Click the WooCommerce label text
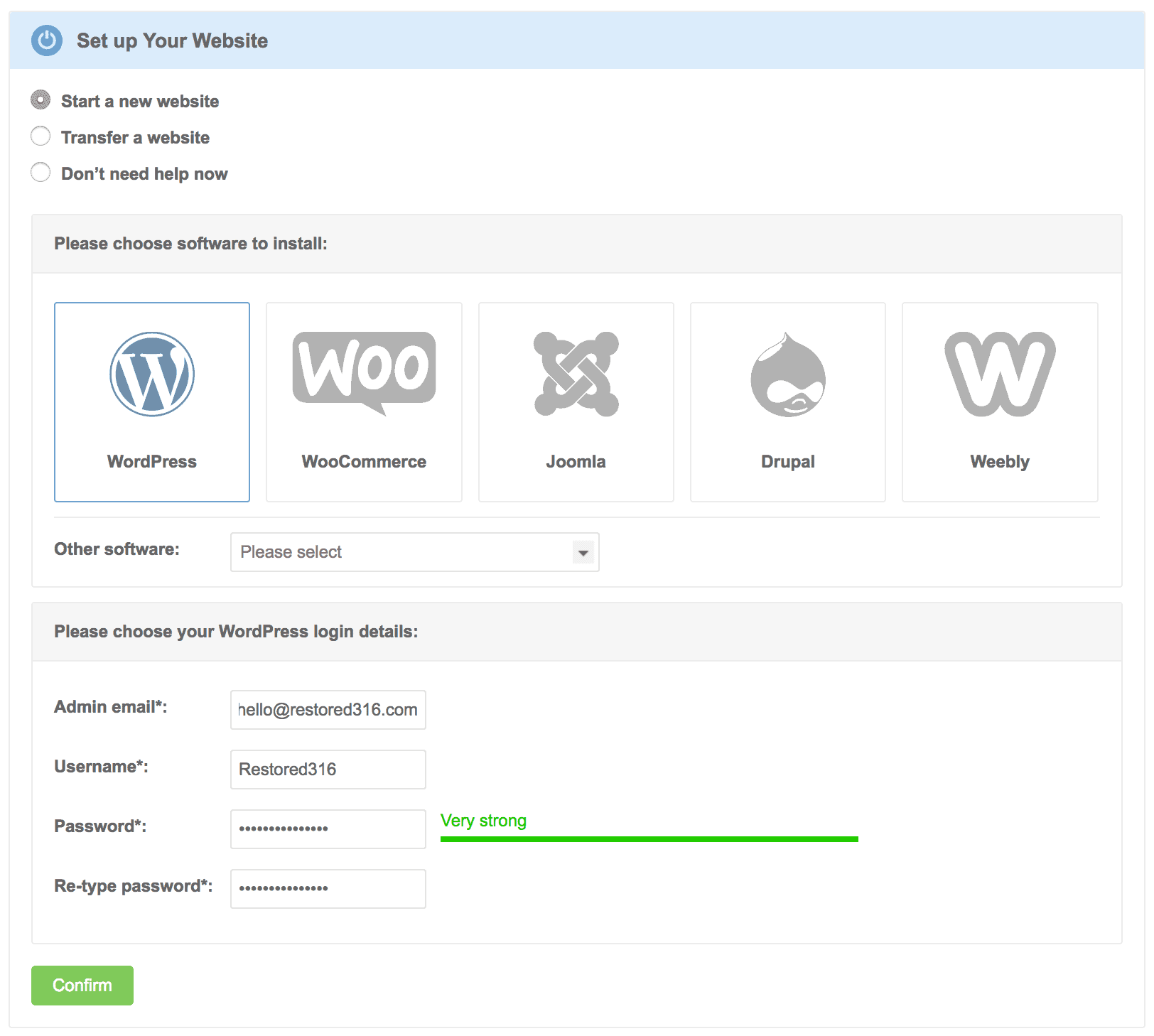Image resolution: width=1154 pixels, height=1036 pixels. pos(364,462)
